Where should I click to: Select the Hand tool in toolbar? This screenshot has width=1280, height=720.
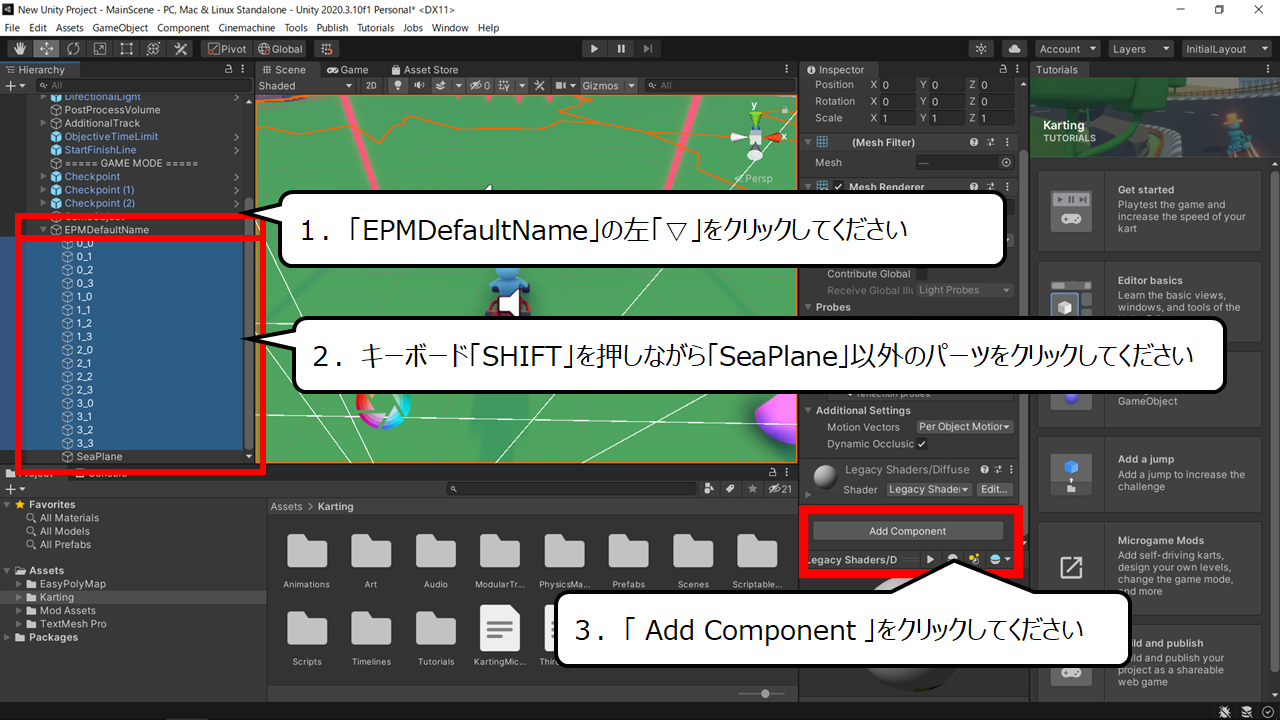coord(20,48)
